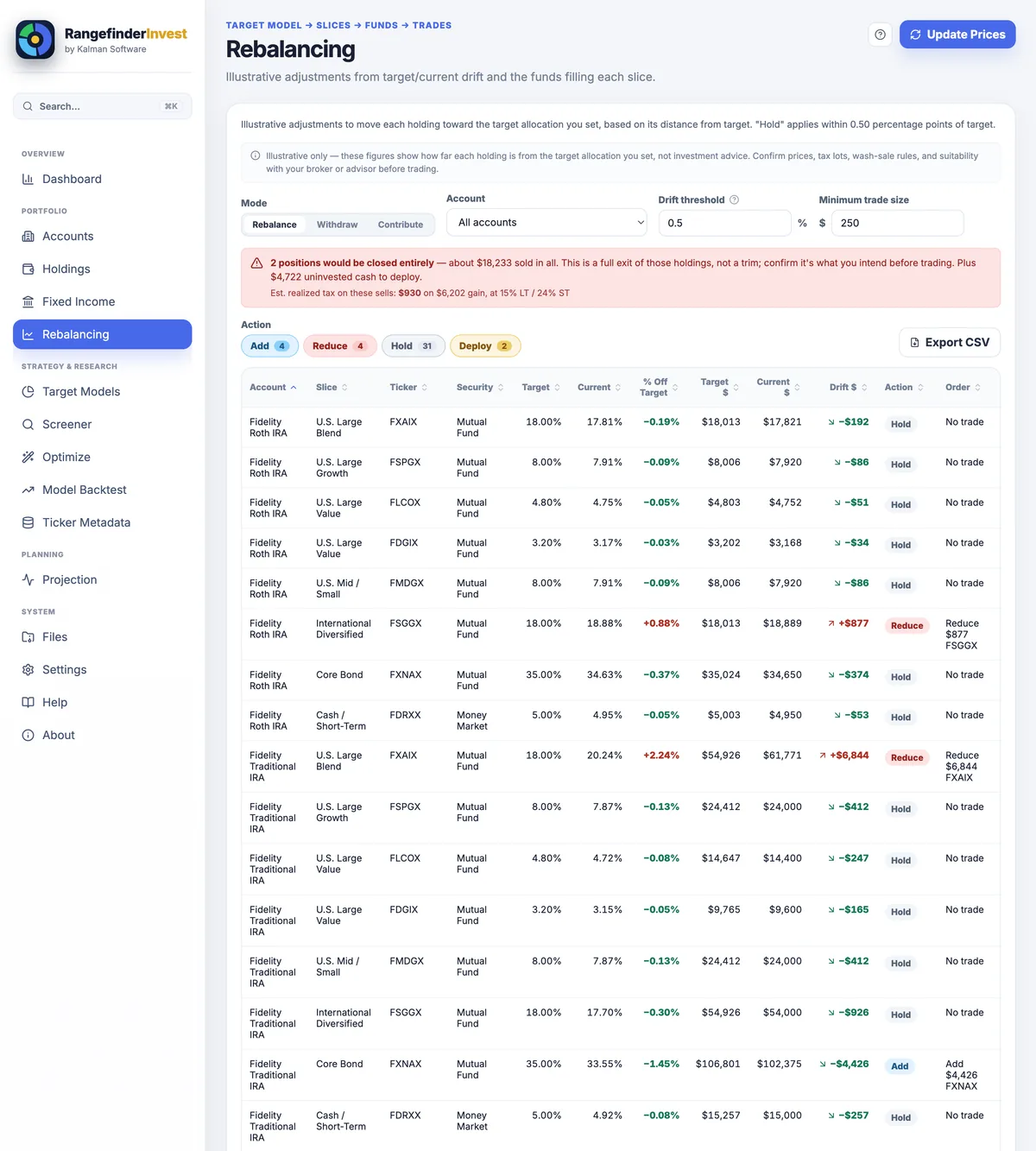Image resolution: width=1036 pixels, height=1151 pixels.
Task: Click the Minimum trade size input
Action: [x=897, y=223]
